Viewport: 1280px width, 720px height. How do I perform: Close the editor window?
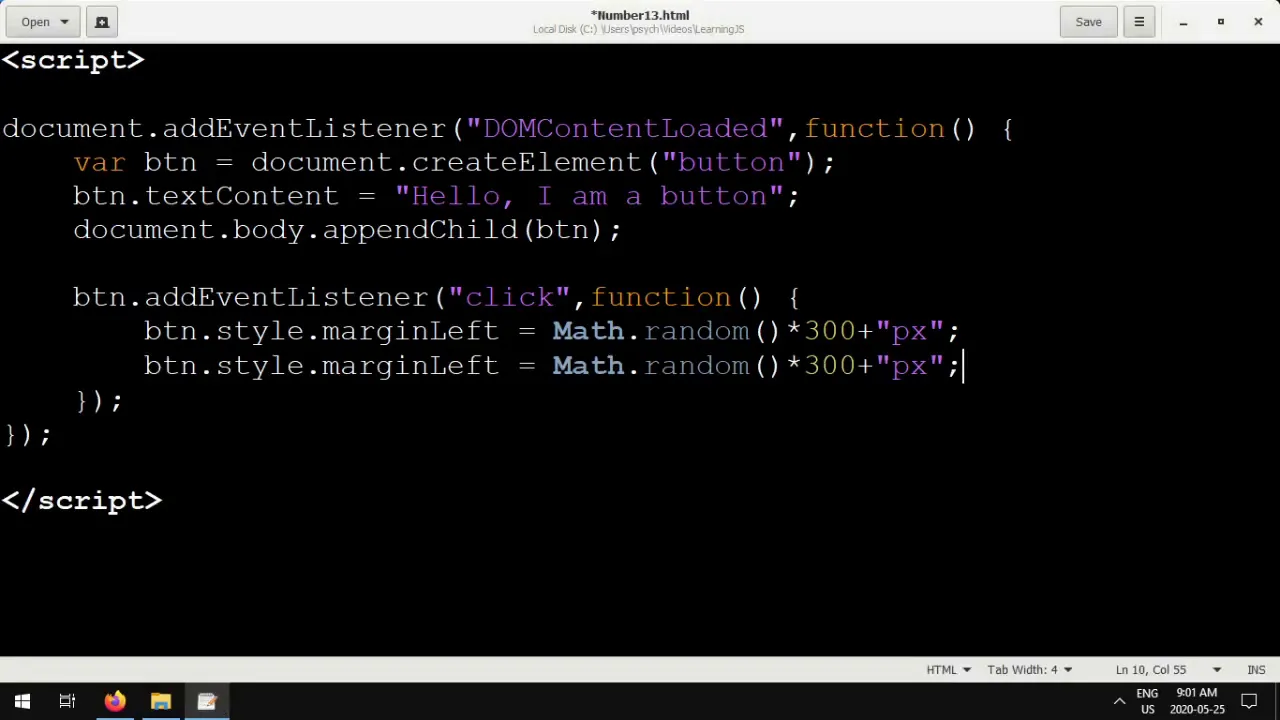[x=1258, y=22]
